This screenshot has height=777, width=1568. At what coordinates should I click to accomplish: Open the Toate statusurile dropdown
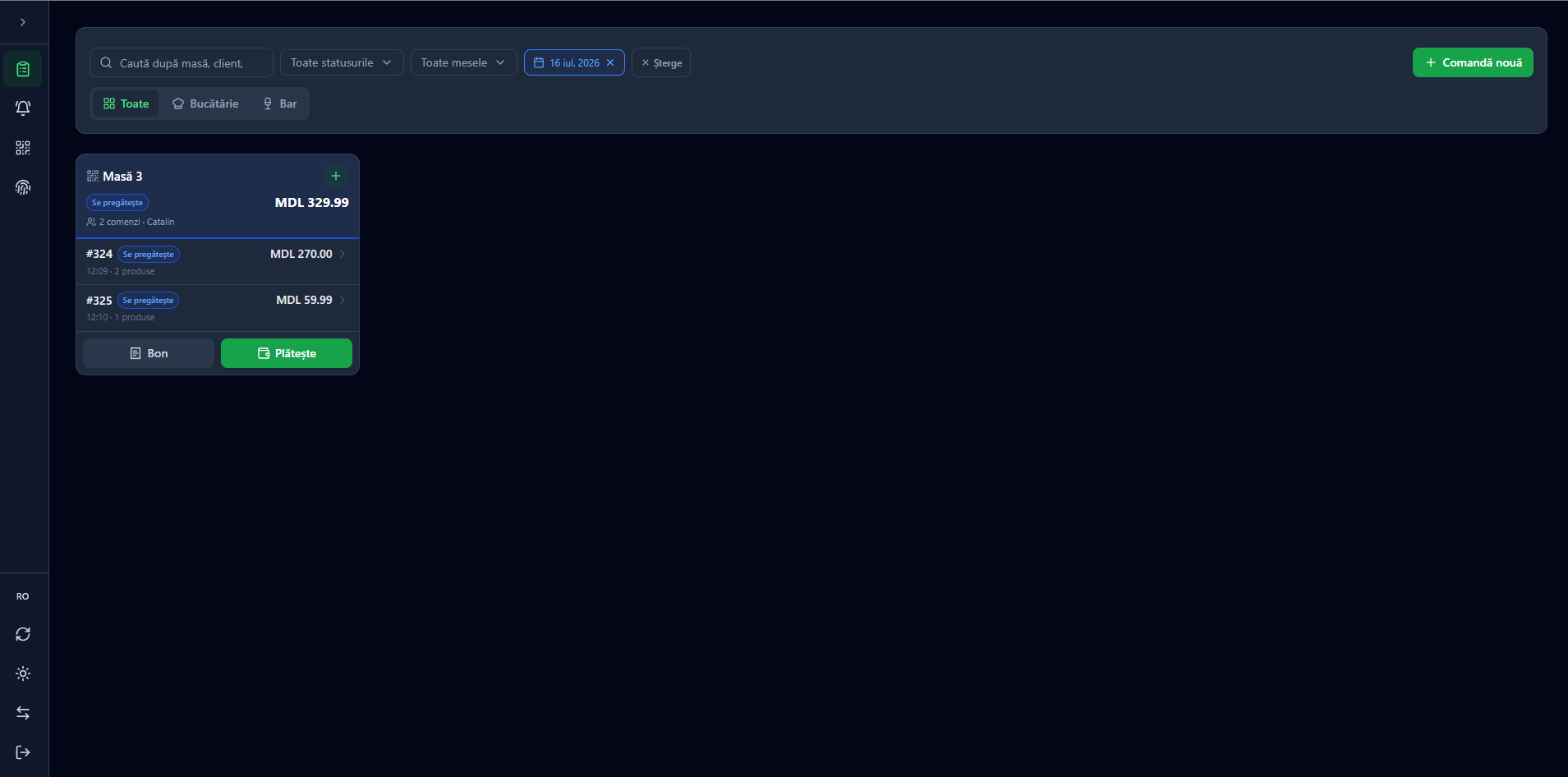pos(342,62)
